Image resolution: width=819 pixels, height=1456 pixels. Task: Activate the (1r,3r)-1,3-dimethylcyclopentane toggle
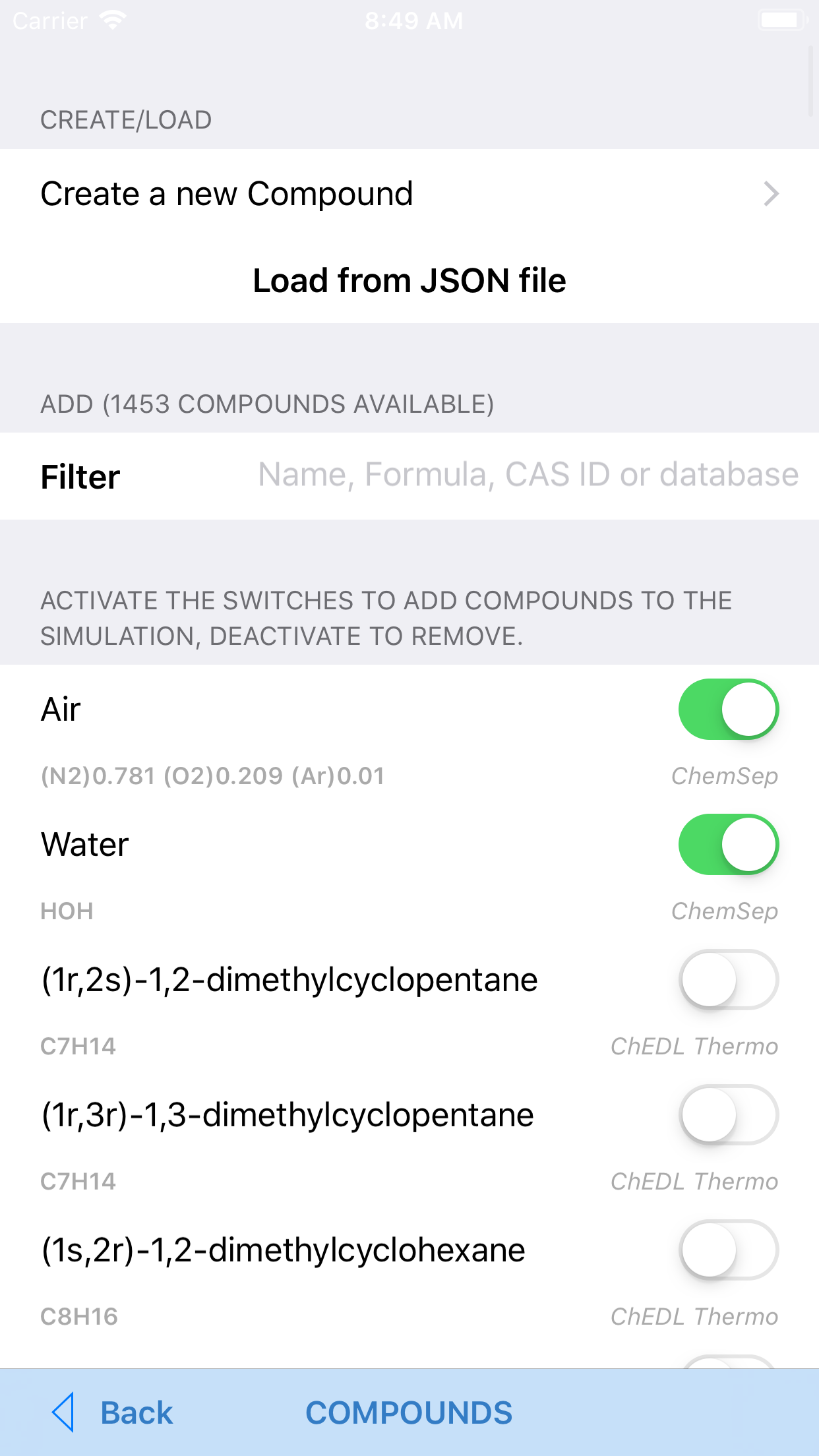(727, 1115)
